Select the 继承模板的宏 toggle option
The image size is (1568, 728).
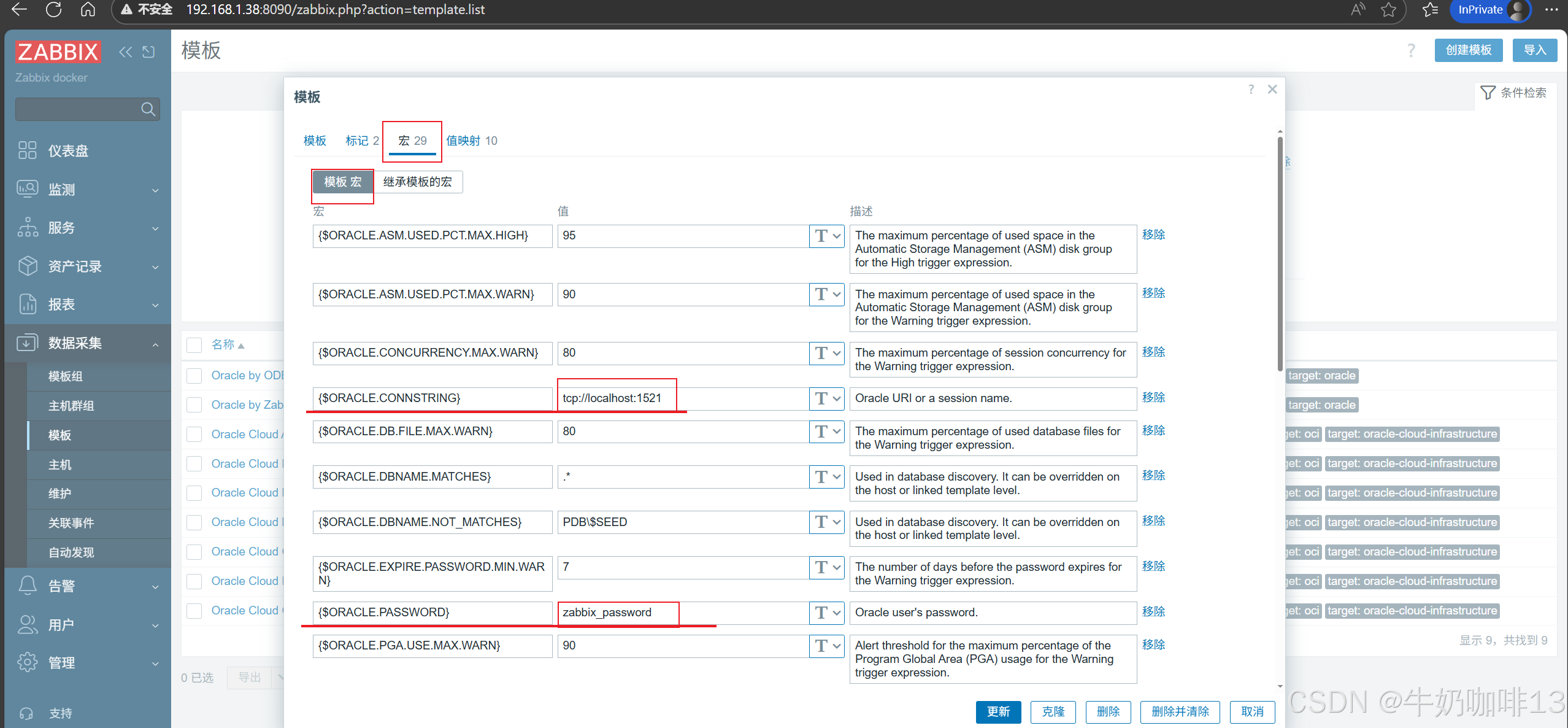coord(417,182)
